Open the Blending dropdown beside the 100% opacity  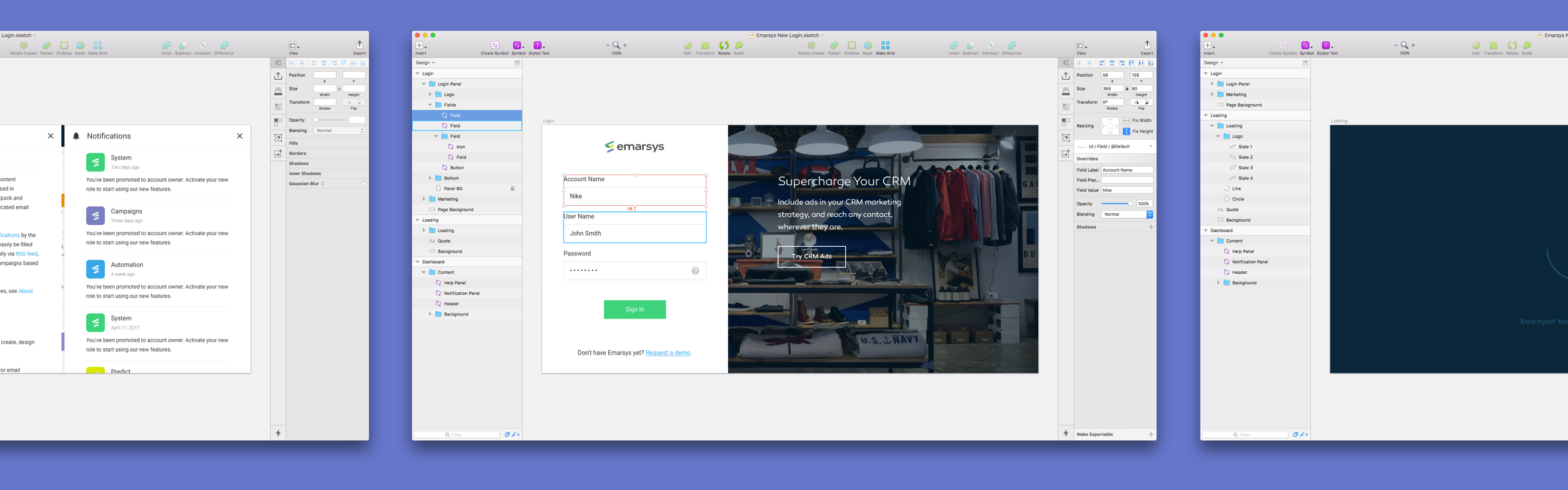(1127, 214)
